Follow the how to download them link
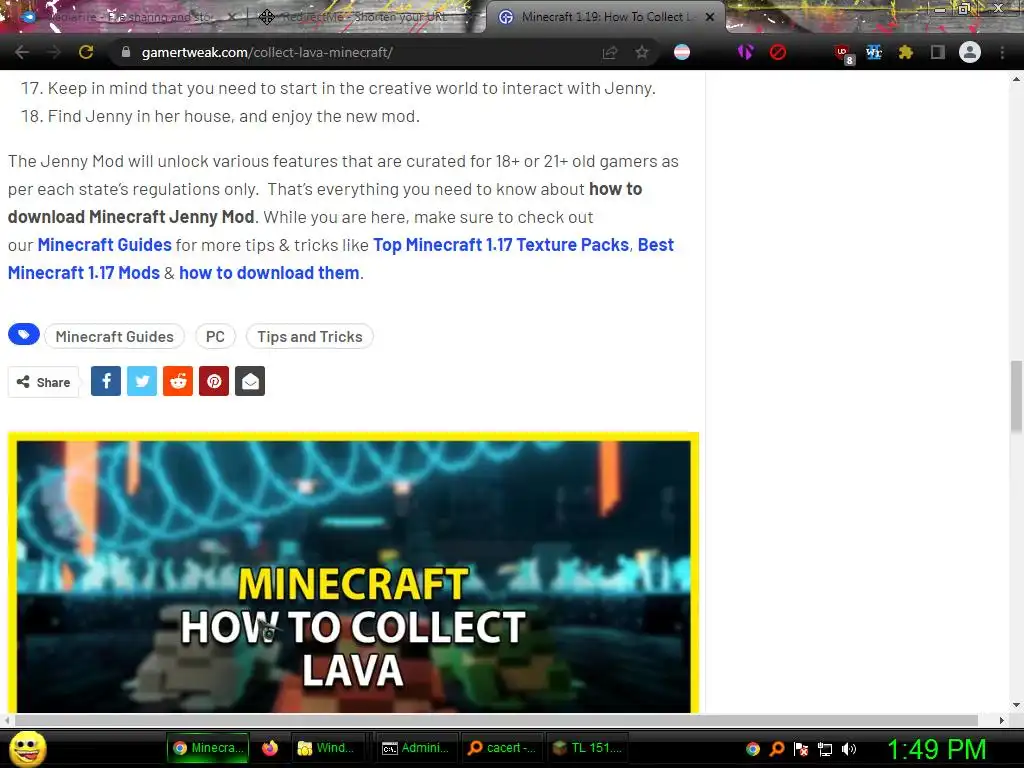The height and width of the screenshot is (768, 1024). click(269, 273)
